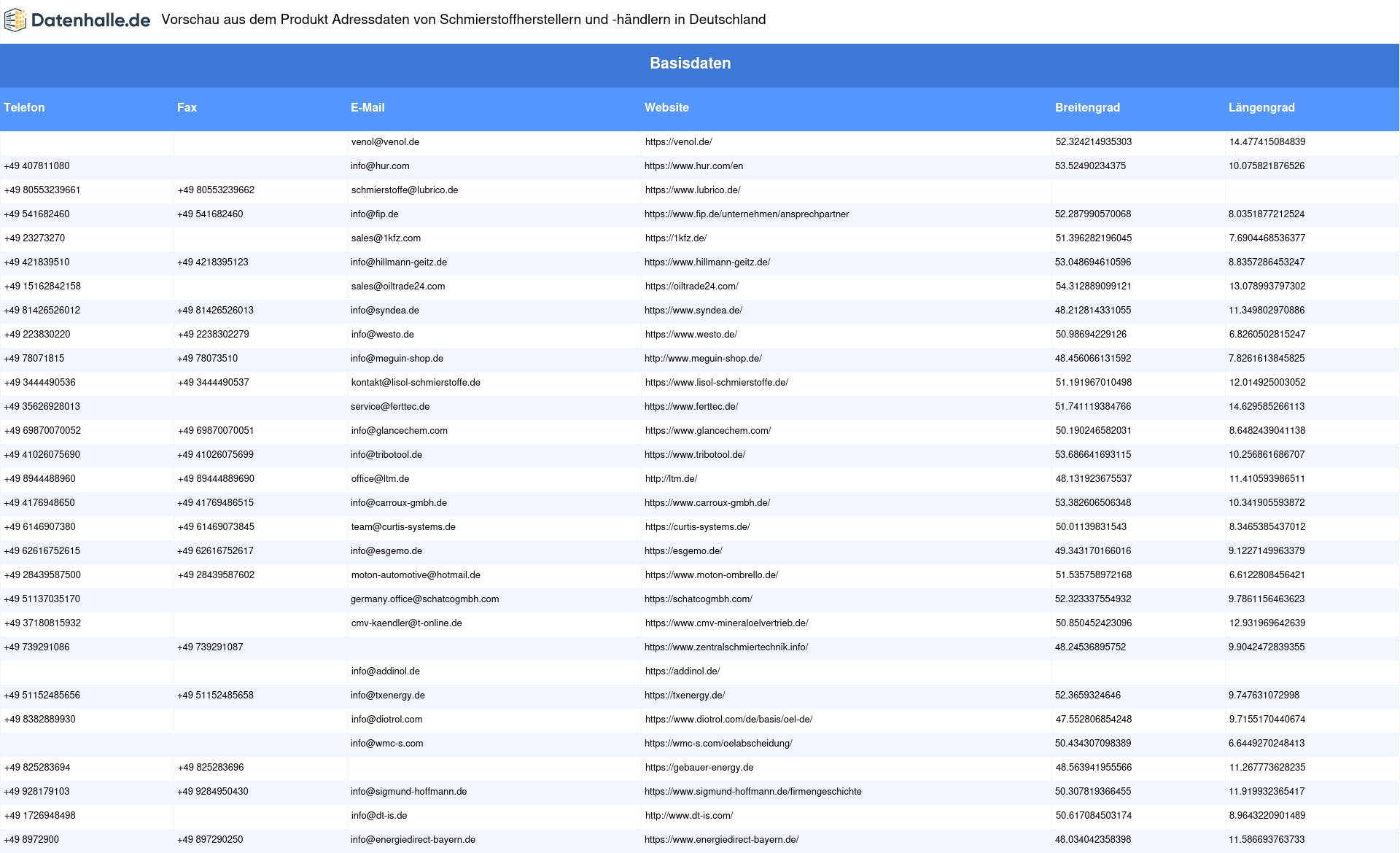Open https://www.hur.com/en website
This screenshot has width=1400, height=853.
pyautogui.click(x=693, y=166)
